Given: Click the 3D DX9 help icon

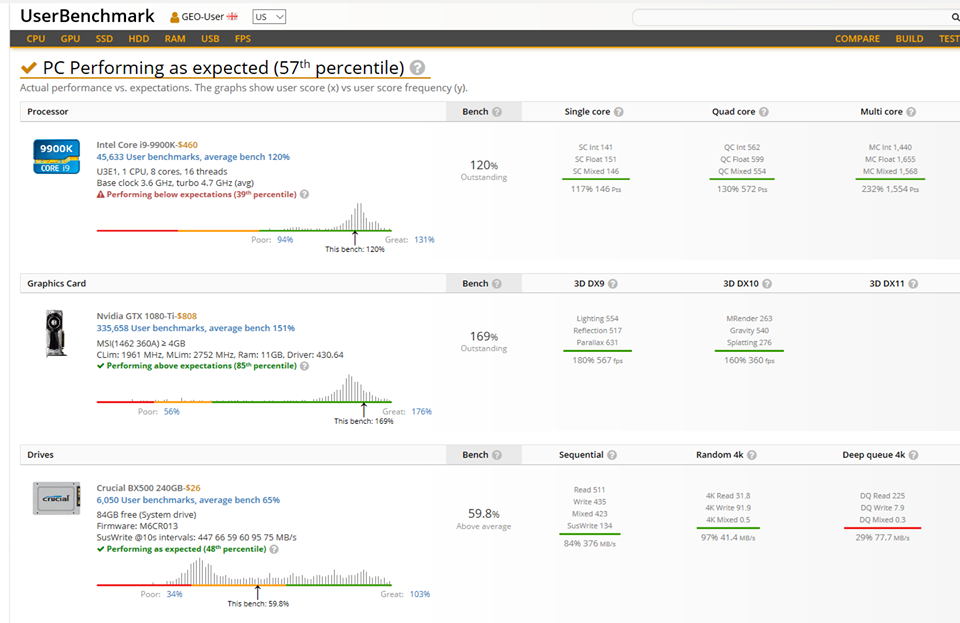Looking at the screenshot, I should coord(613,284).
